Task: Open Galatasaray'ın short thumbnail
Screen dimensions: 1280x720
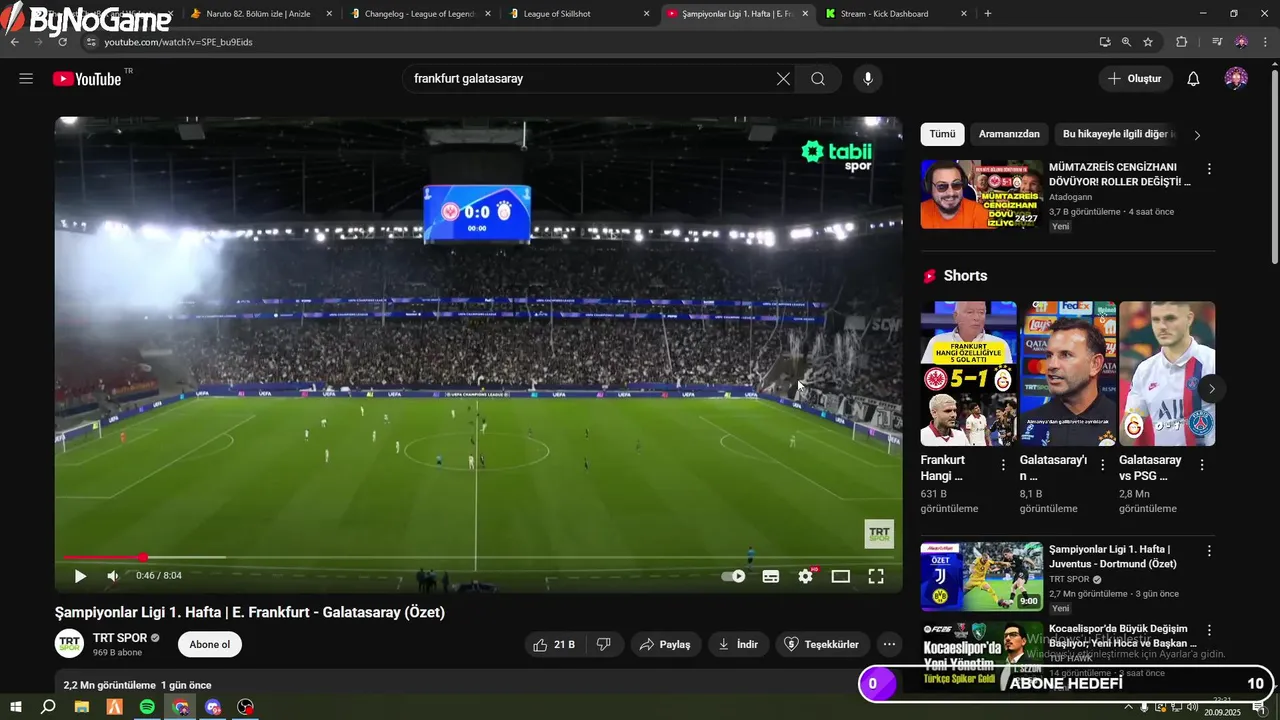Action: tap(1068, 374)
